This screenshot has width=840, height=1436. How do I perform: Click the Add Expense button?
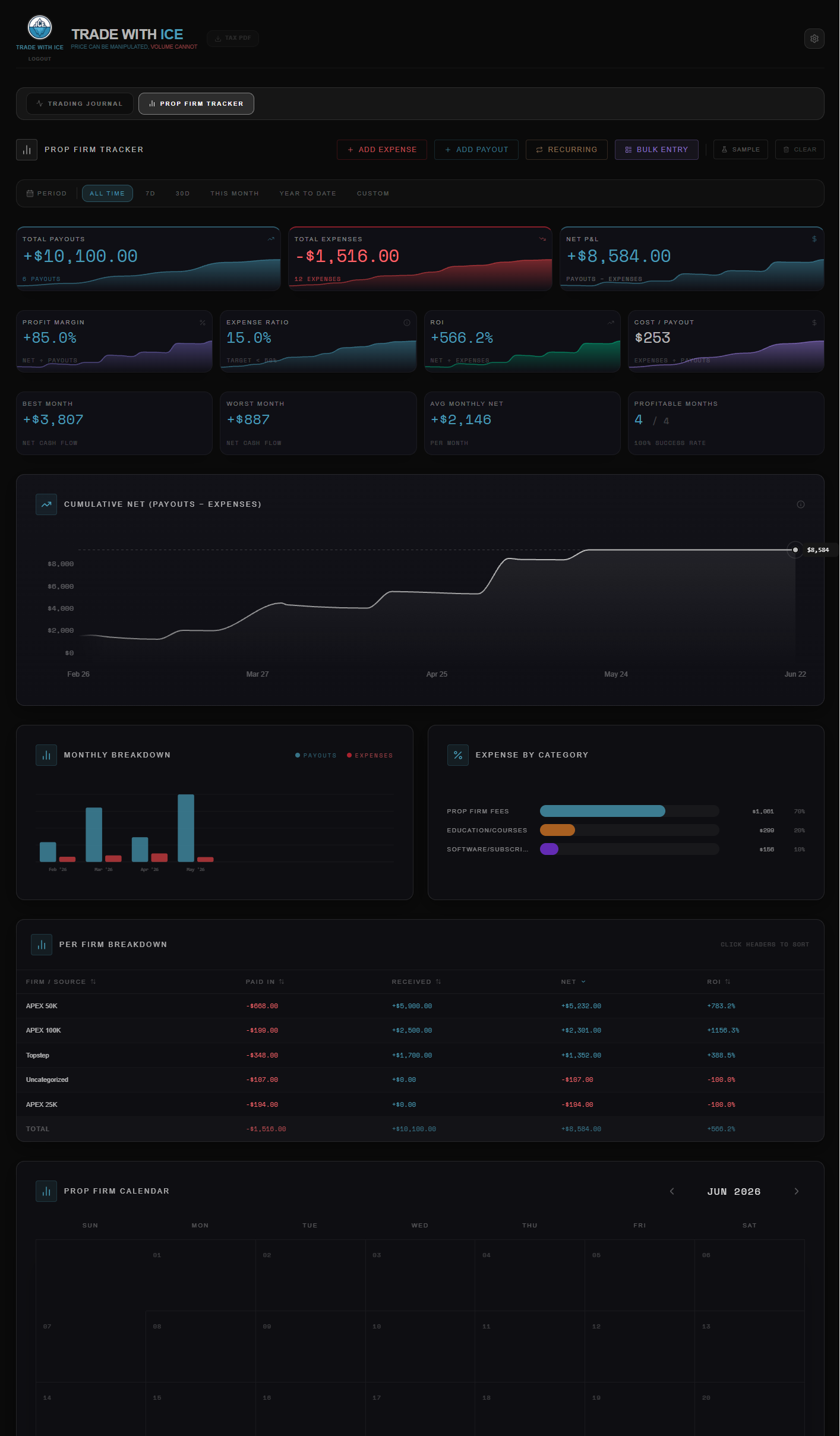(382, 150)
